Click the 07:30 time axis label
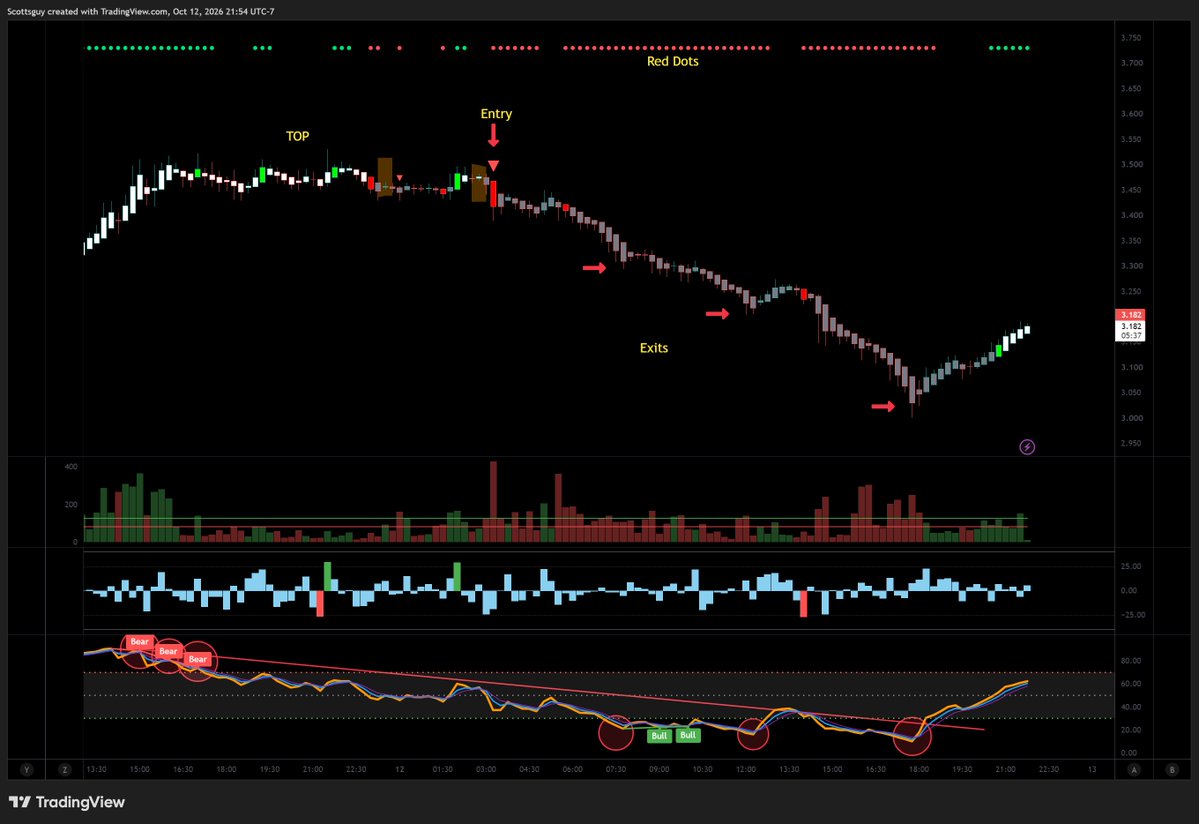 click(616, 770)
